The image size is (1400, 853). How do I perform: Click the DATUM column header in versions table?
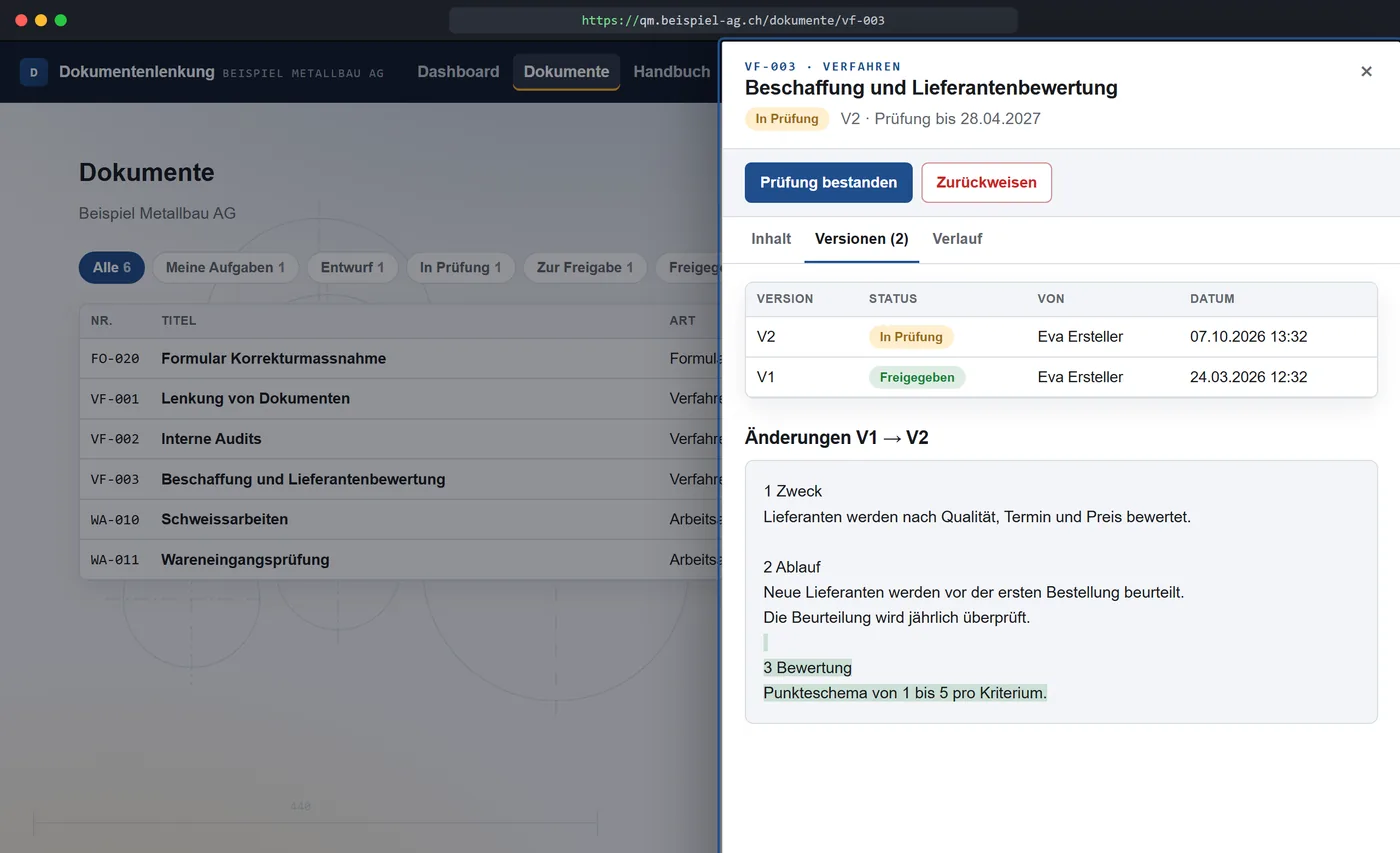click(1212, 299)
